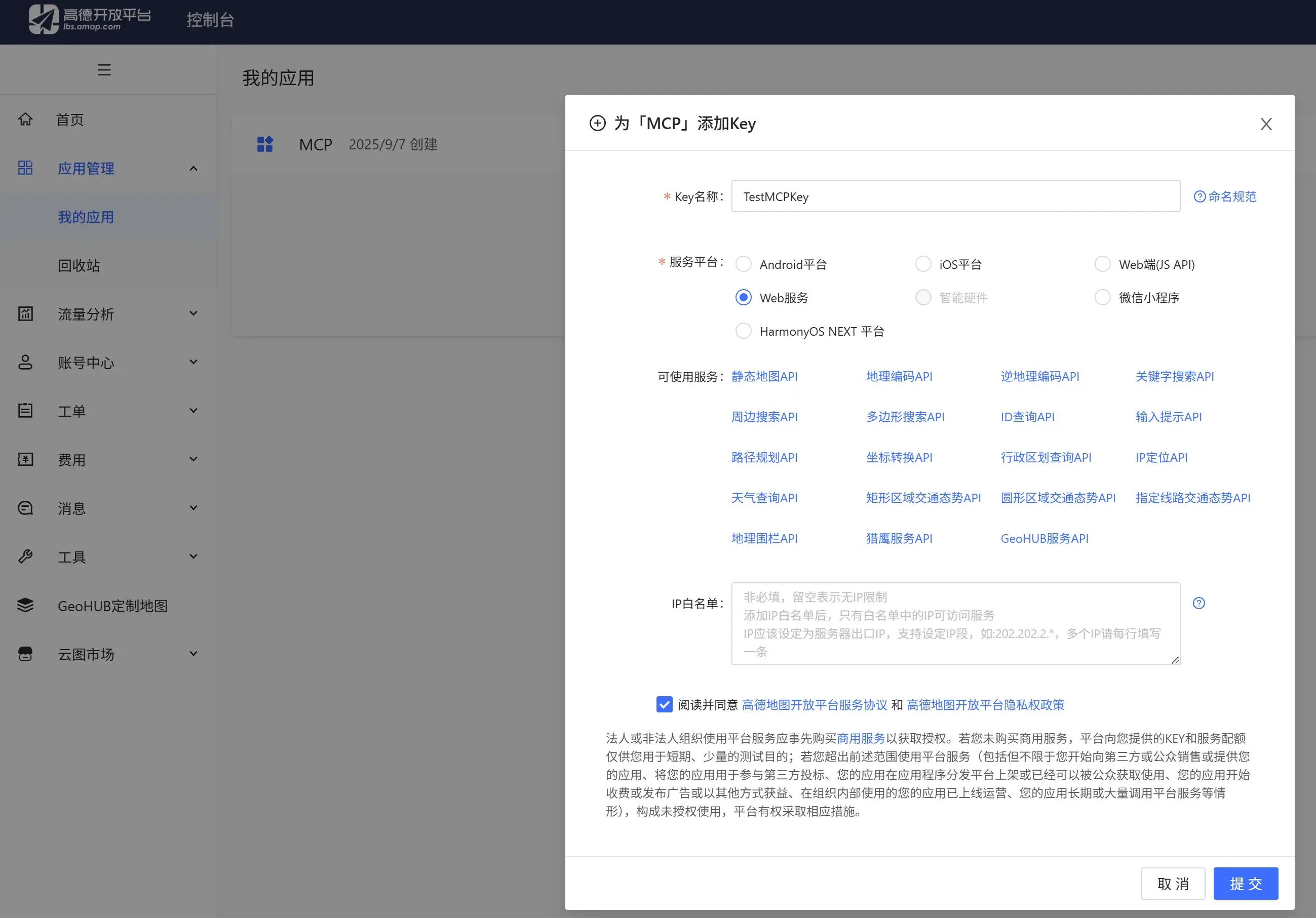This screenshot has width=1316, height=918.
Task: Open the 天气查询API link
Action: [764, 498]
